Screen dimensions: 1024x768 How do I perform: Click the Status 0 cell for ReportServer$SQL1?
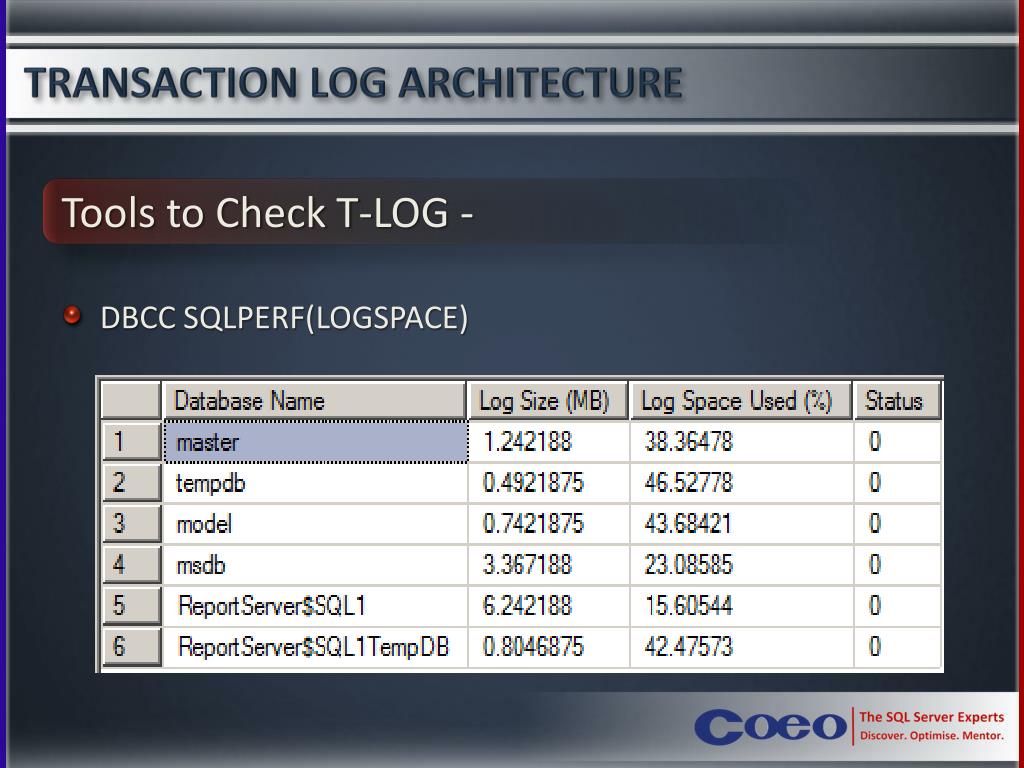coord(898,606)
